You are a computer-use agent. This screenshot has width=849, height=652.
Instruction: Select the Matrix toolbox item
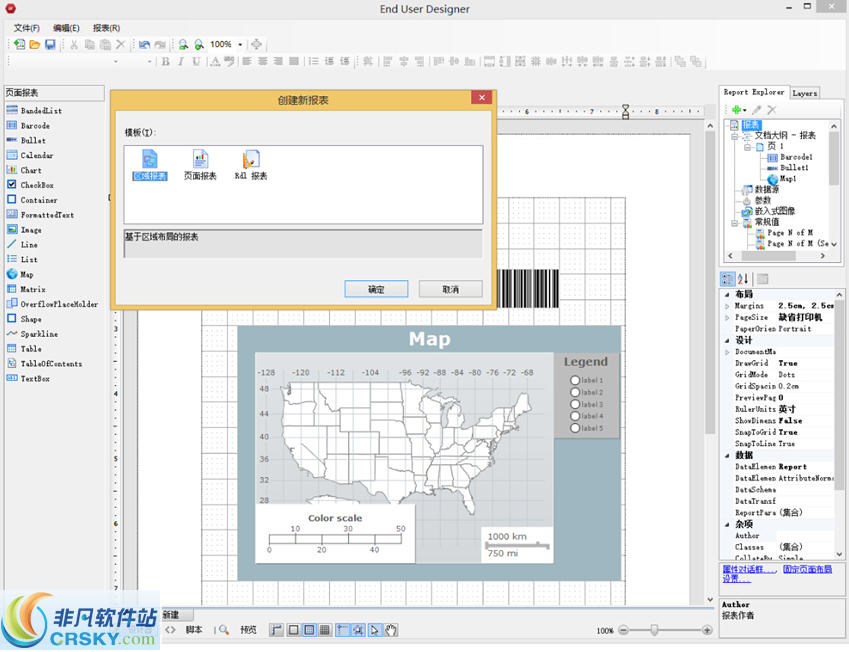coord(26,289)
